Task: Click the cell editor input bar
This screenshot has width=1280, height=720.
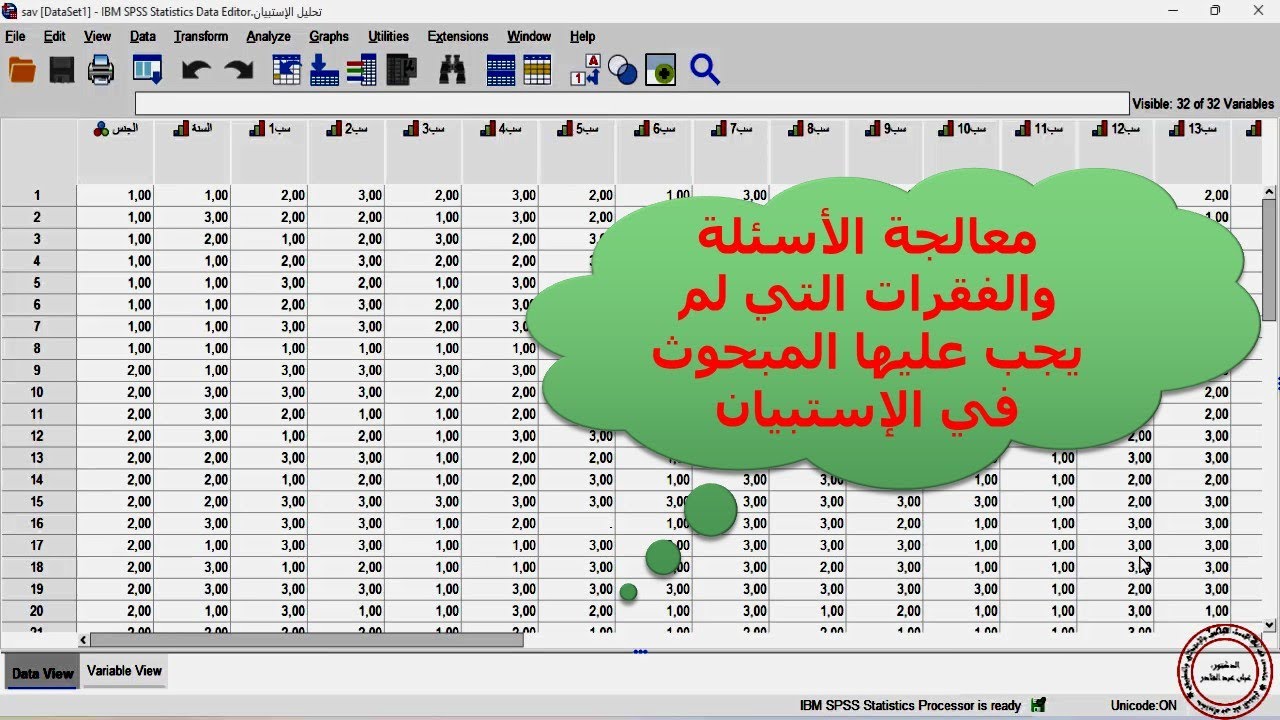Action: pyautogui.click(x=632, y=104)
